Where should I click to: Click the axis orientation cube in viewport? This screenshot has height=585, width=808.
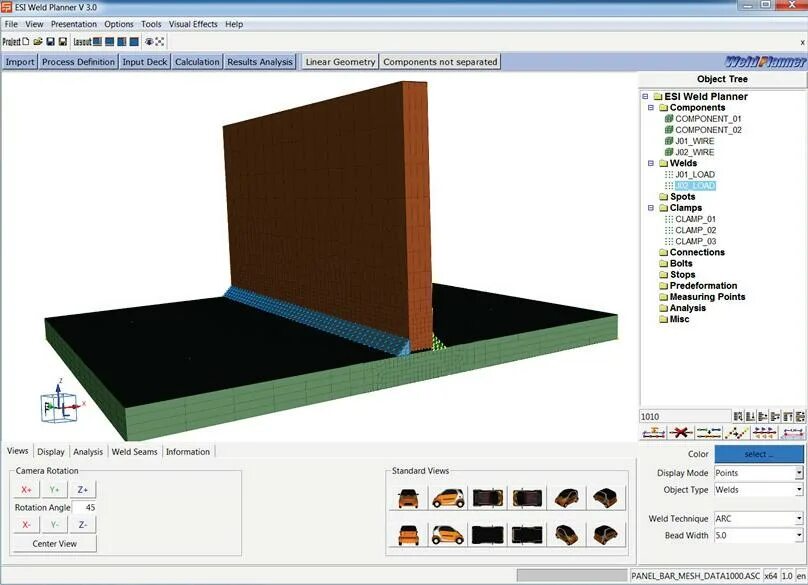(58, 406)
